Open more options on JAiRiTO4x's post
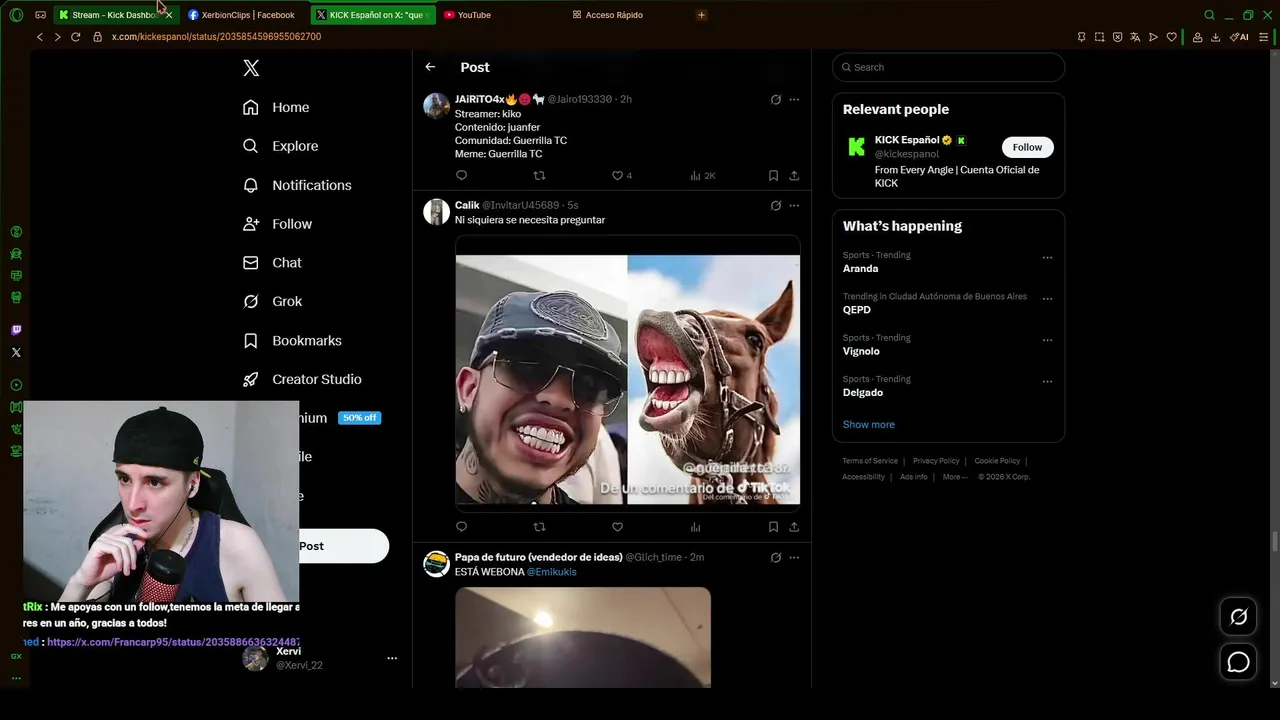1280x720 pixels. (x=794, y=99)
